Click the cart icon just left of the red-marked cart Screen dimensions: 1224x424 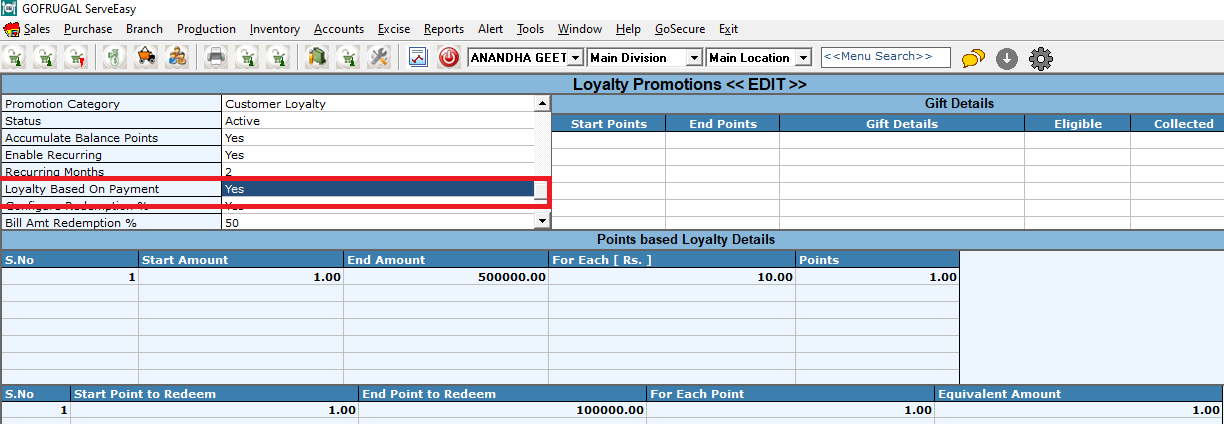[x=45, y=57]
